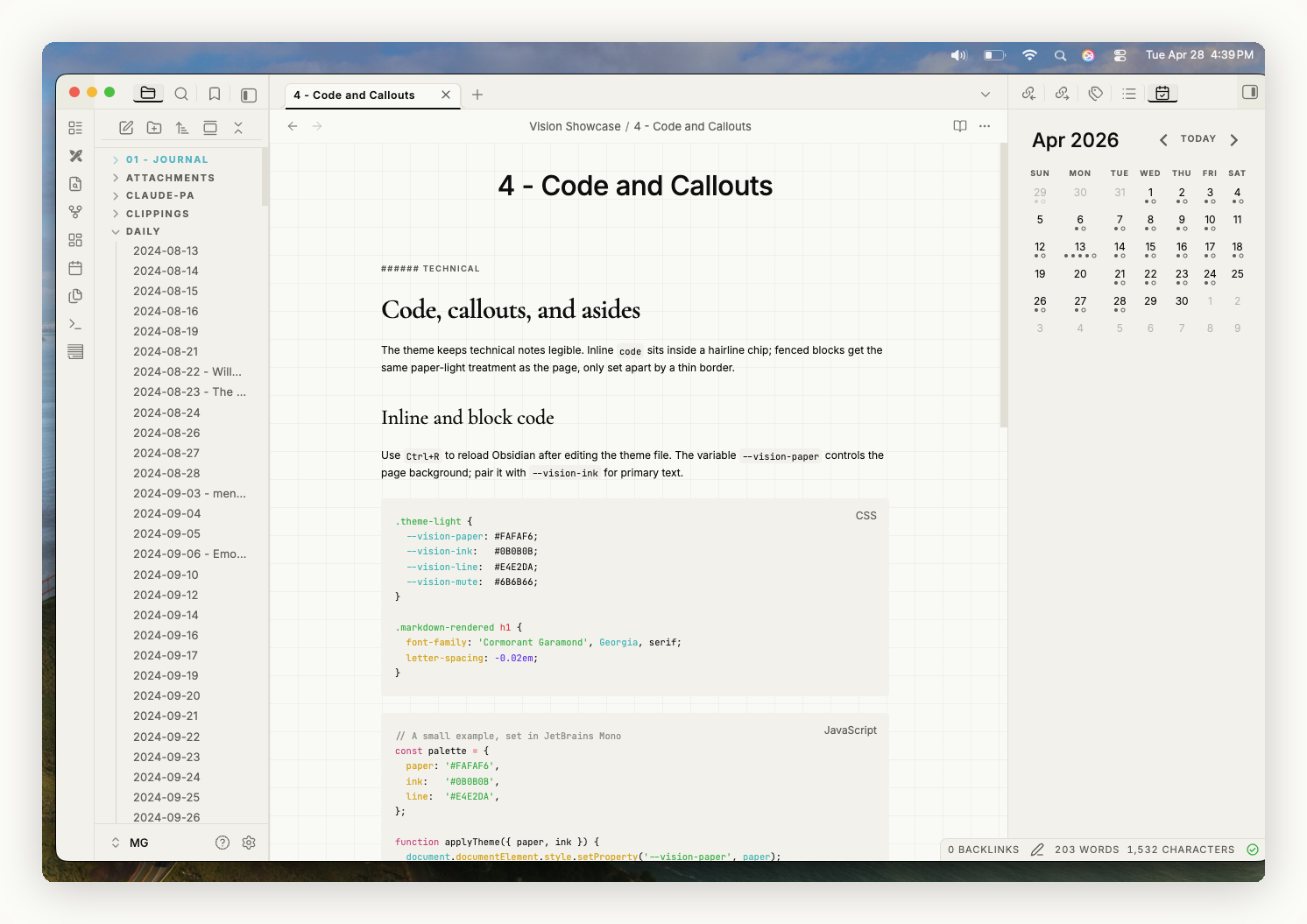Click the Wi-Fi menu bar icon

point(1030,55)
